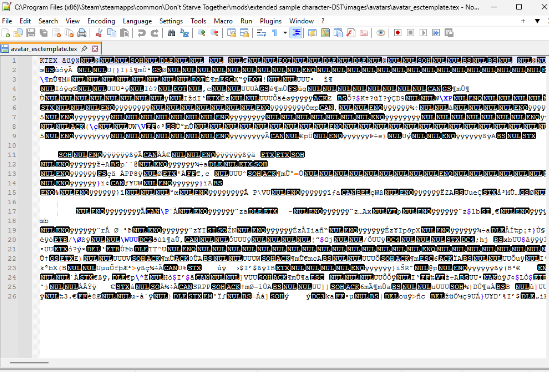Zoom in on the editor text
The width and height of the screenshot is (549, 372).
(201, 33)
